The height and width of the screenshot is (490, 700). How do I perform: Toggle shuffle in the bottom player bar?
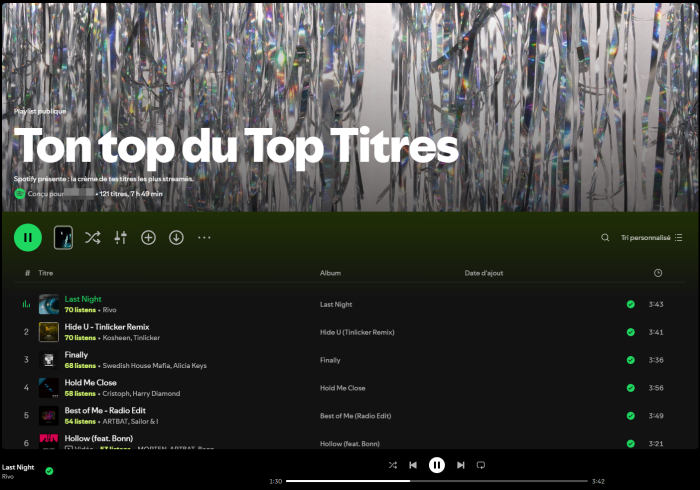click(392, 465)
